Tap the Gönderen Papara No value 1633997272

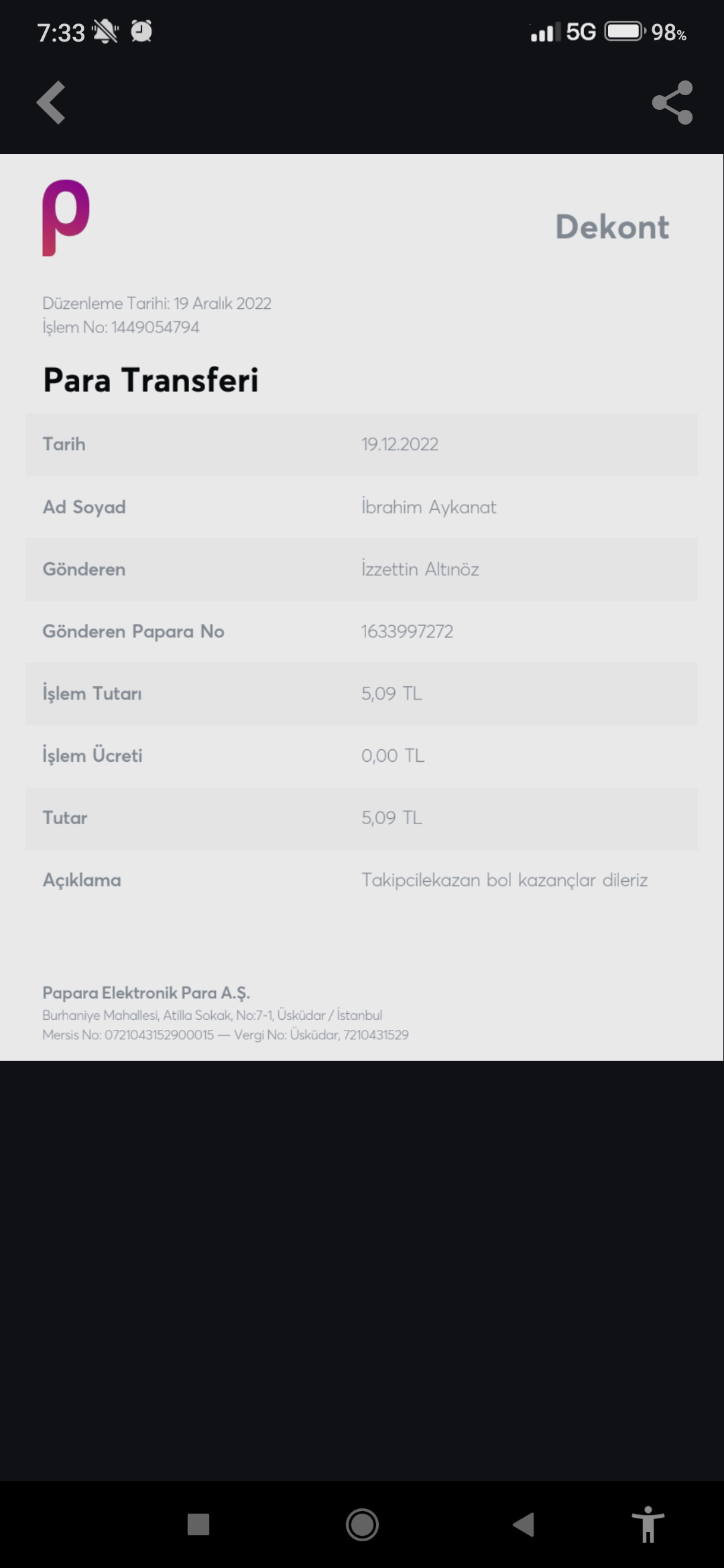pyautogui.click(x=407, y=631)
